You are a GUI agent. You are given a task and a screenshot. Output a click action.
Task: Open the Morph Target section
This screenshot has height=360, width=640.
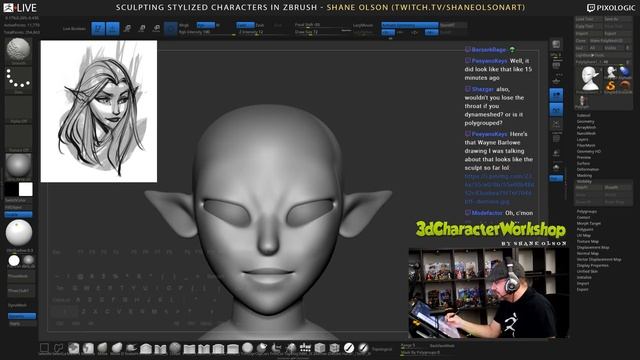pyautogui.click(x=589, y=223)
